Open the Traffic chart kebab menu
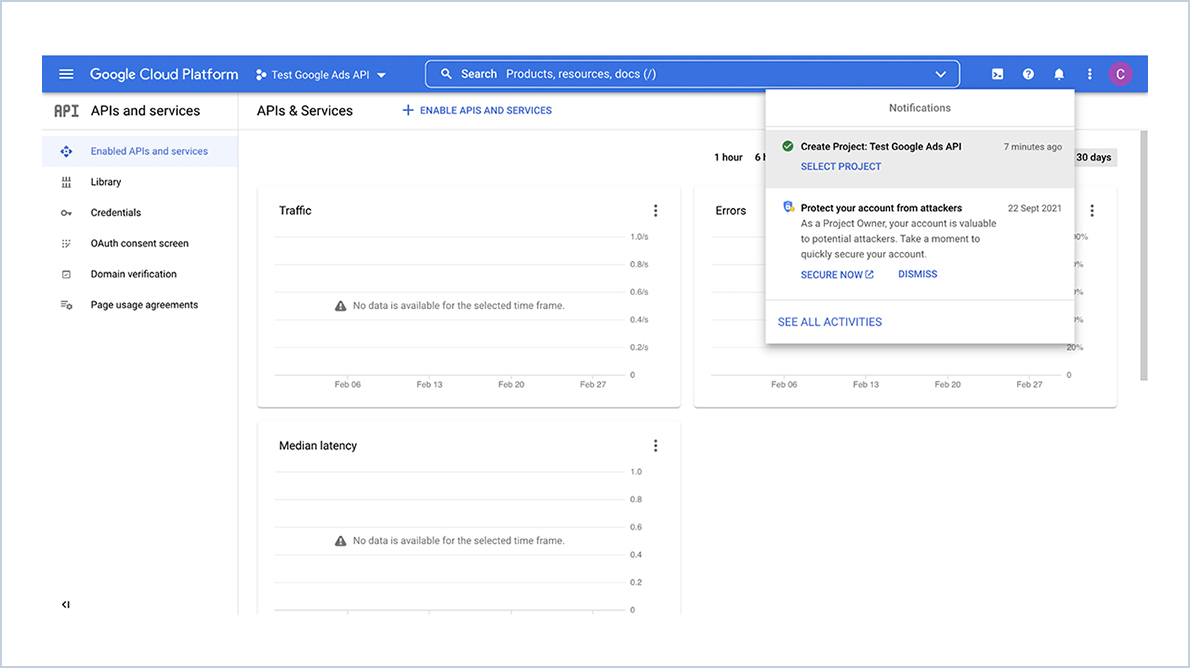This screenshot has width=1190, height=668. tap(656, 210)
